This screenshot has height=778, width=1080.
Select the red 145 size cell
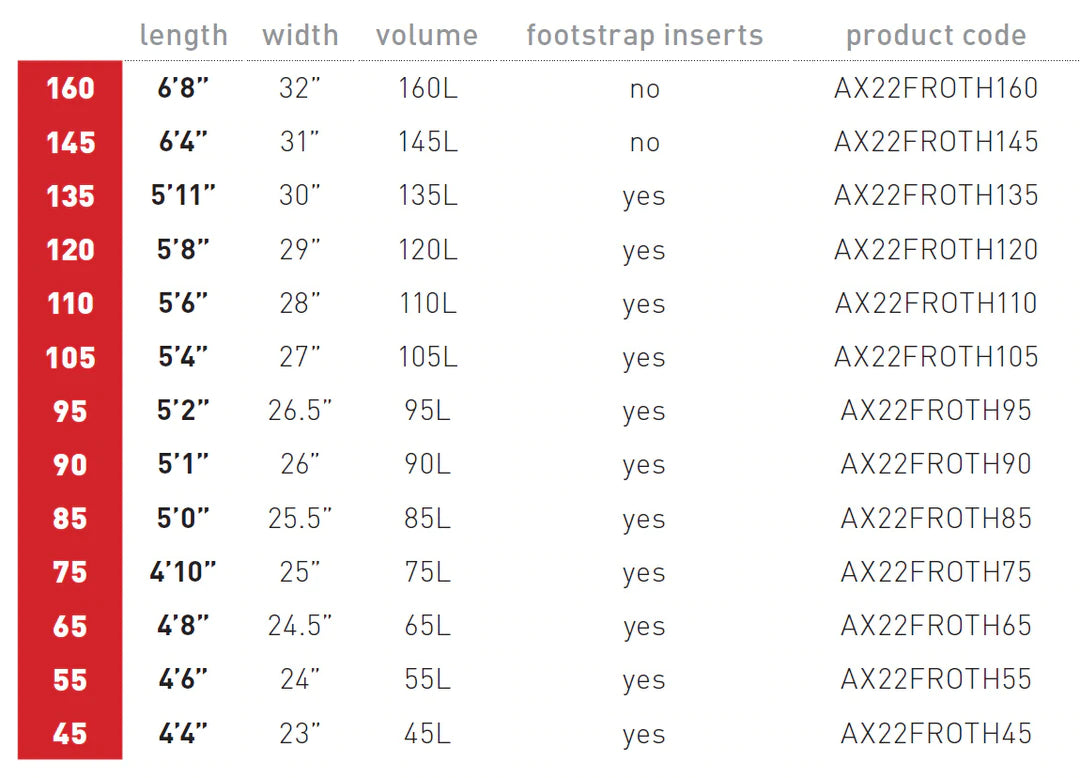click(70, 142)
